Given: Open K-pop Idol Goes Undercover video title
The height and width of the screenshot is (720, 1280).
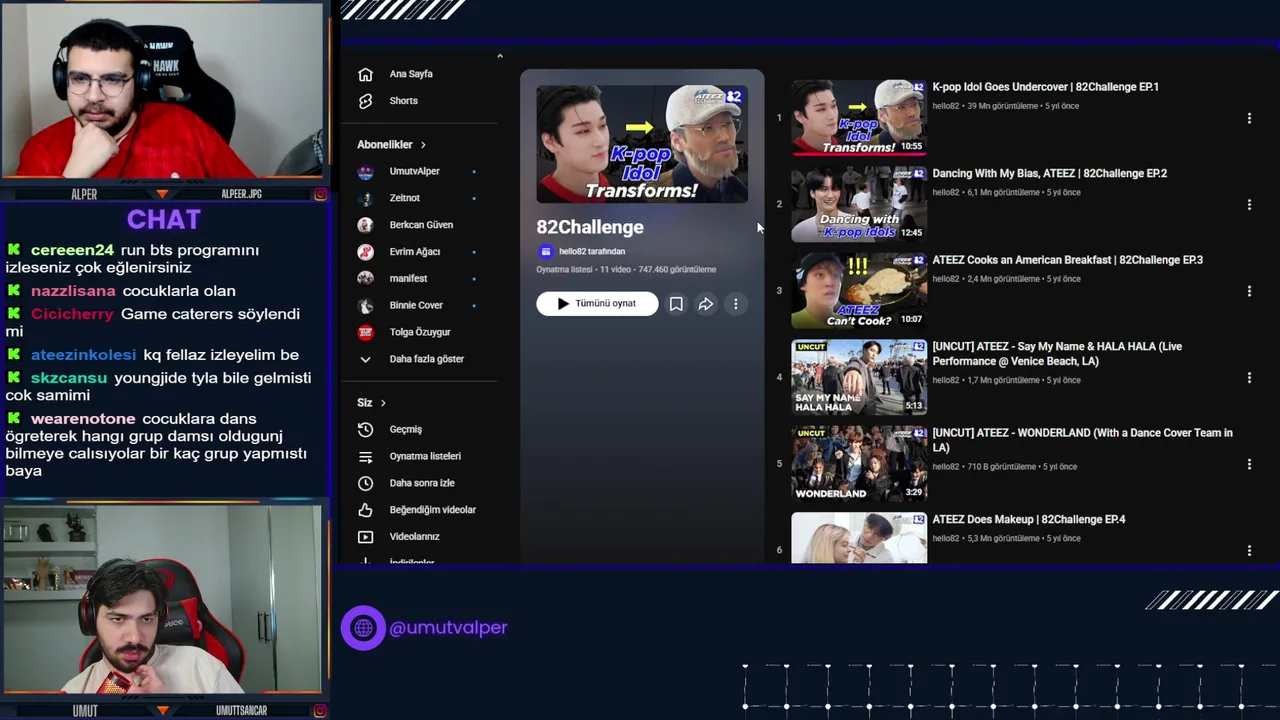Looking at the screenshot, I should tap(1045, 87).
